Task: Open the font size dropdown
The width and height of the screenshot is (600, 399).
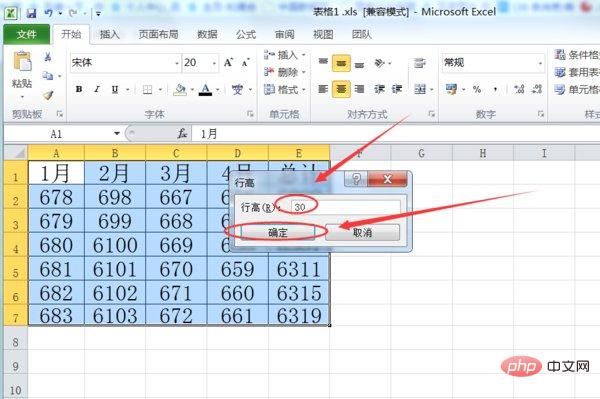Action: pos(214,63)
